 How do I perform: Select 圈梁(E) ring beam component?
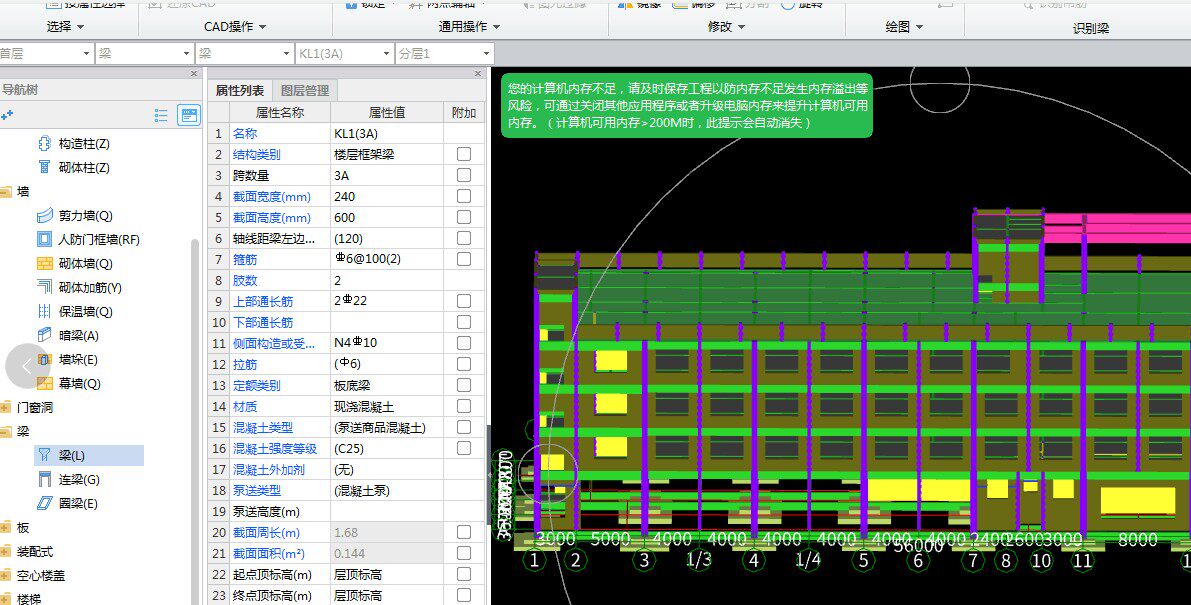pyautogui.click(x=68, y=503)
